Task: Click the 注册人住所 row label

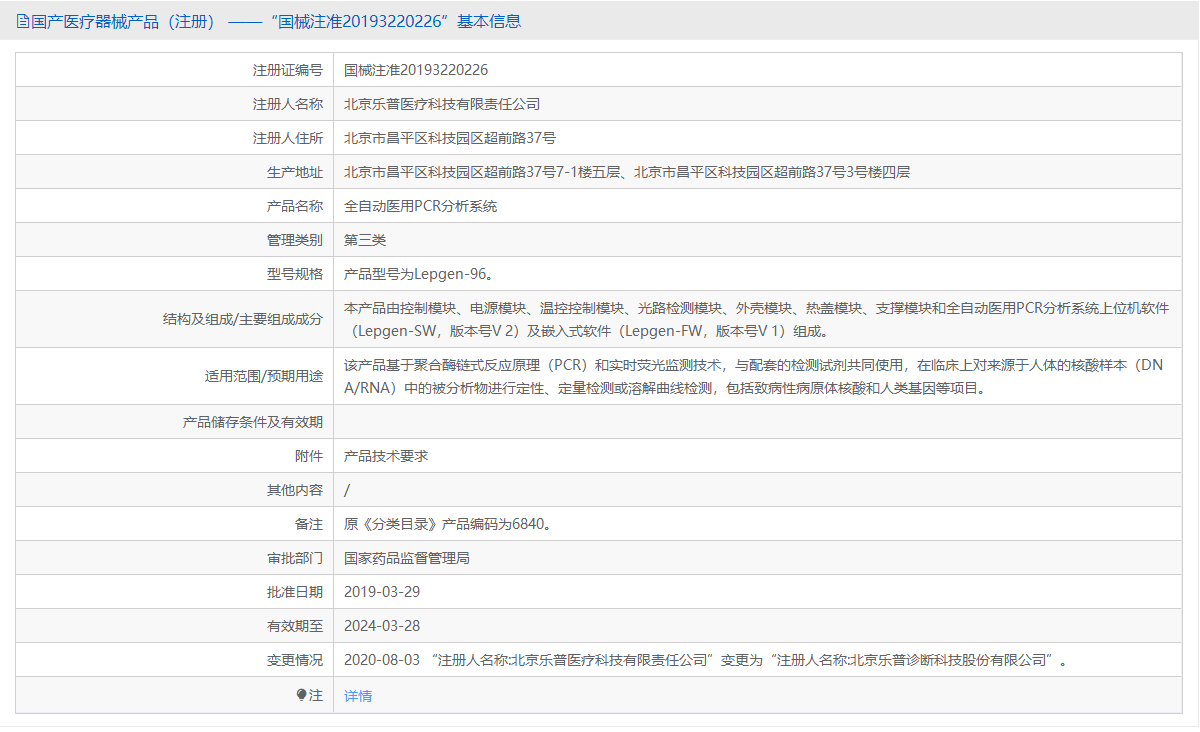Action: tap(288, 138)
